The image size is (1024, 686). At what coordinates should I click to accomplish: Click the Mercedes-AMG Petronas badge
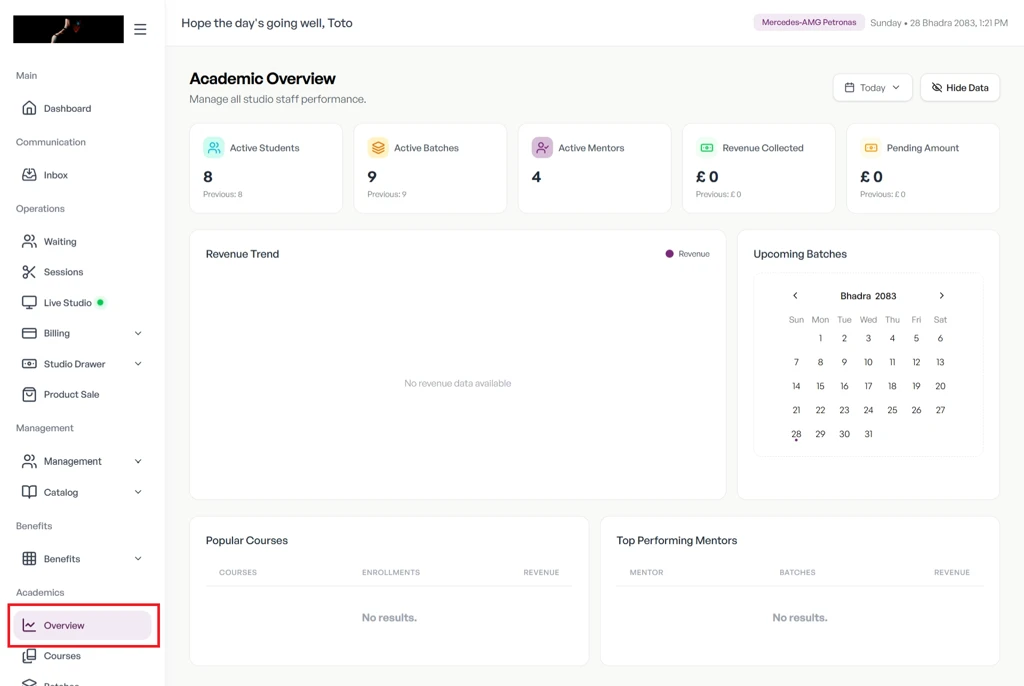(808, 22)
